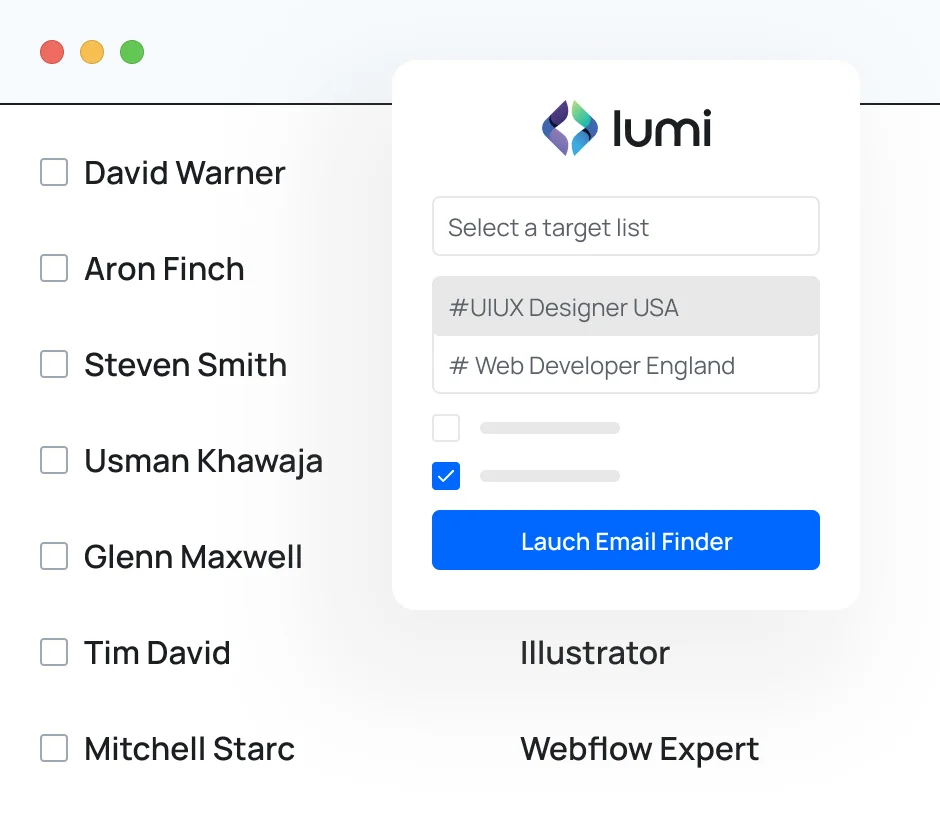Check the box next to David Warner

click(x=54, y=172)
